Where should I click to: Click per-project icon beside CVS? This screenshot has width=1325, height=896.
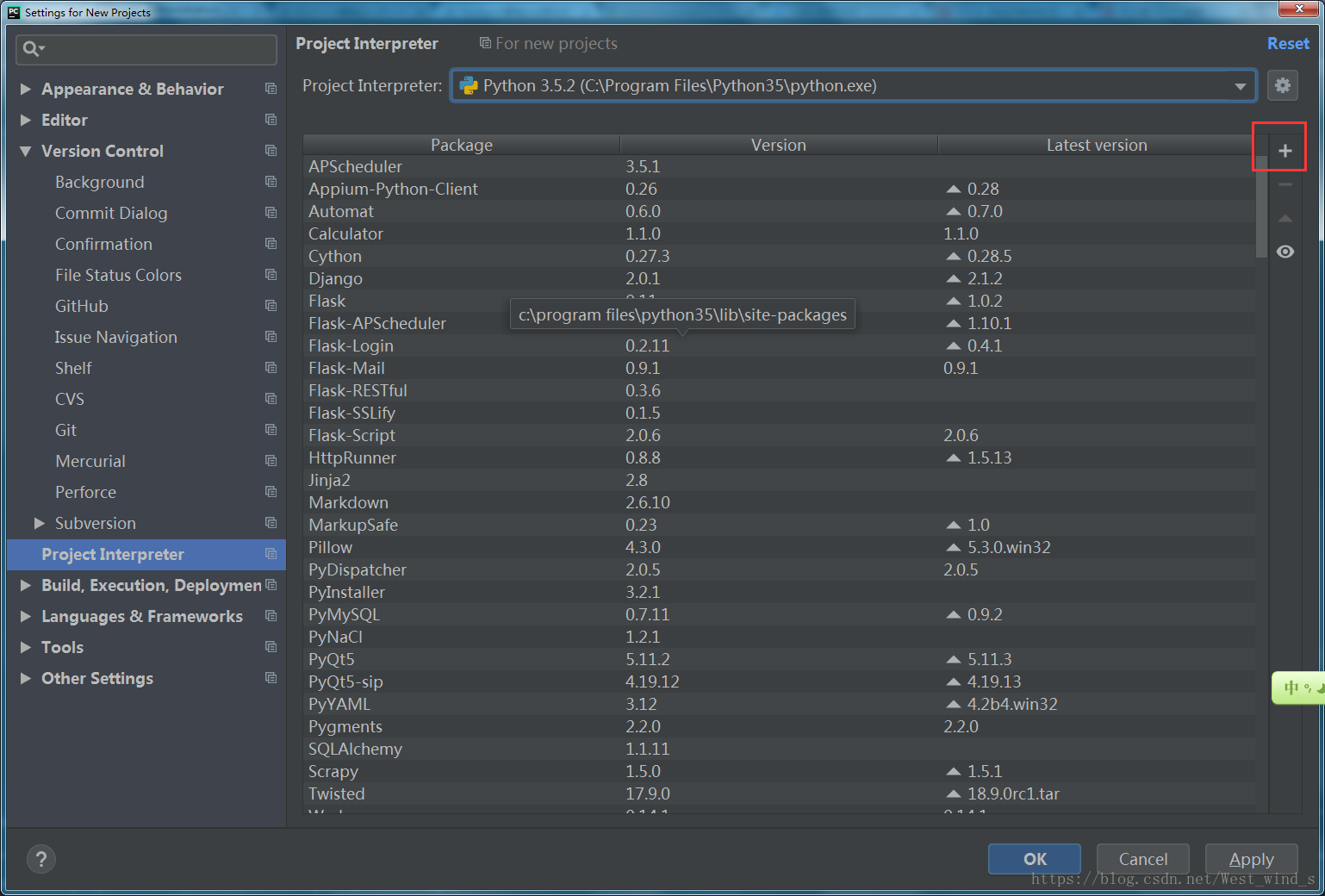(x=271, y=399)
